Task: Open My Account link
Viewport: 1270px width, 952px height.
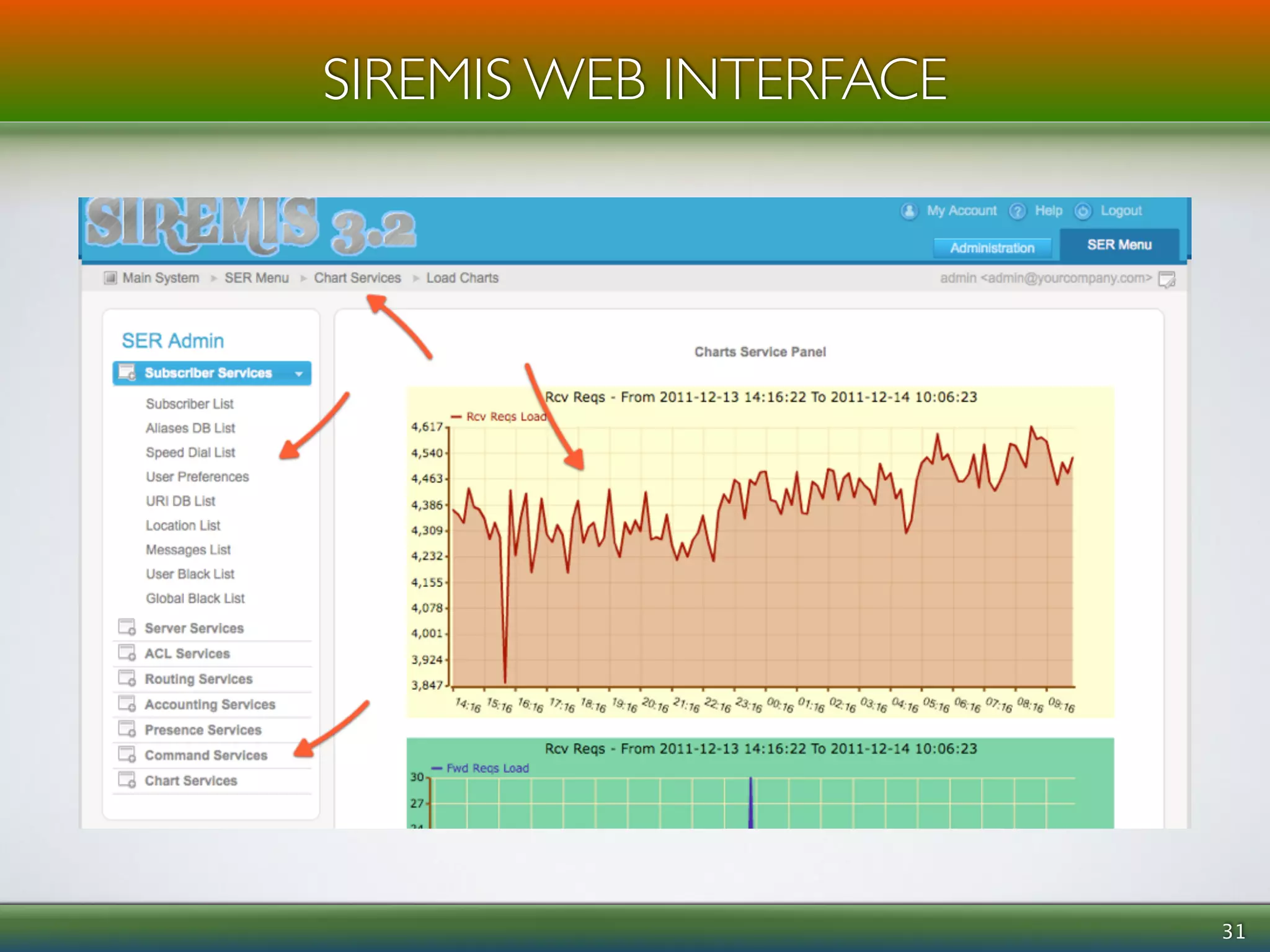Action: coord(962,211)
